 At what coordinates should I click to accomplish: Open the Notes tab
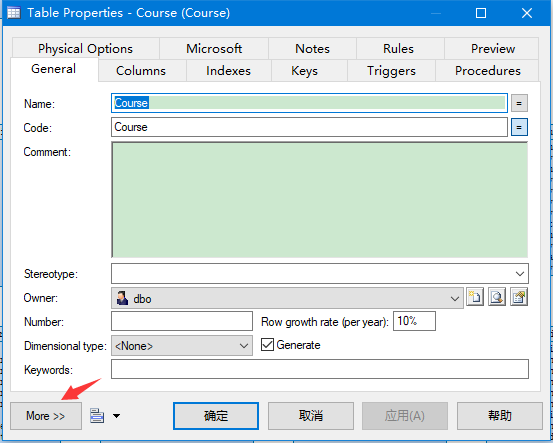[312, 49]
